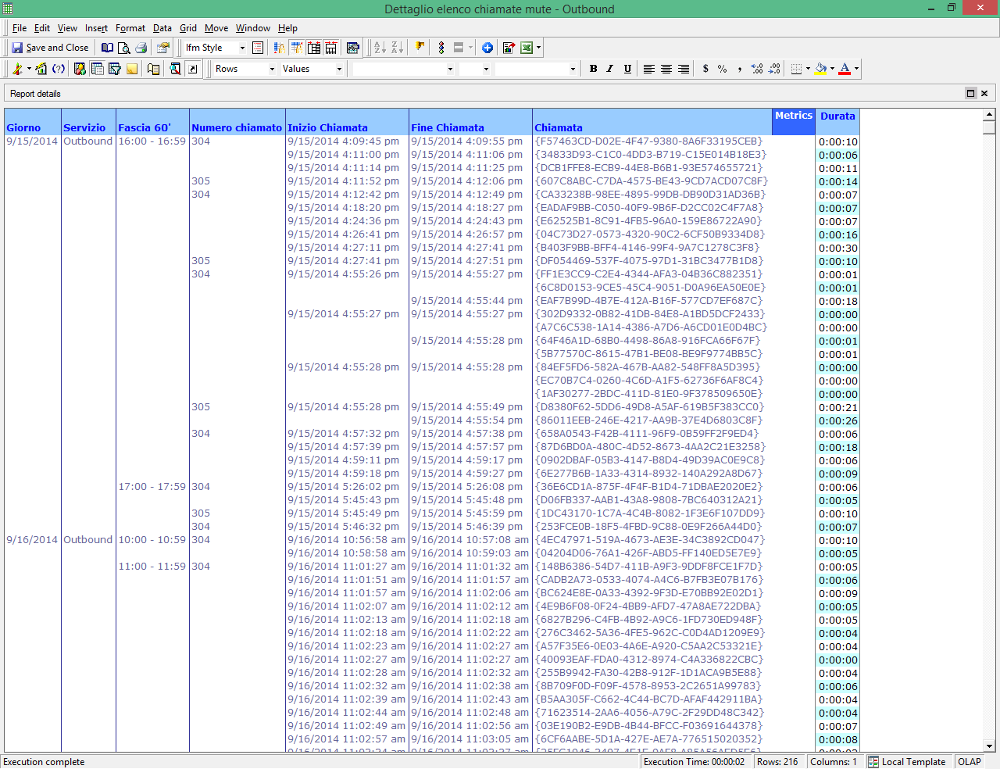Image resolution: width=1000 pixels, height=769 pixels.
Task: Click the view filter funnel grid icon
Action: pos(115,69)
